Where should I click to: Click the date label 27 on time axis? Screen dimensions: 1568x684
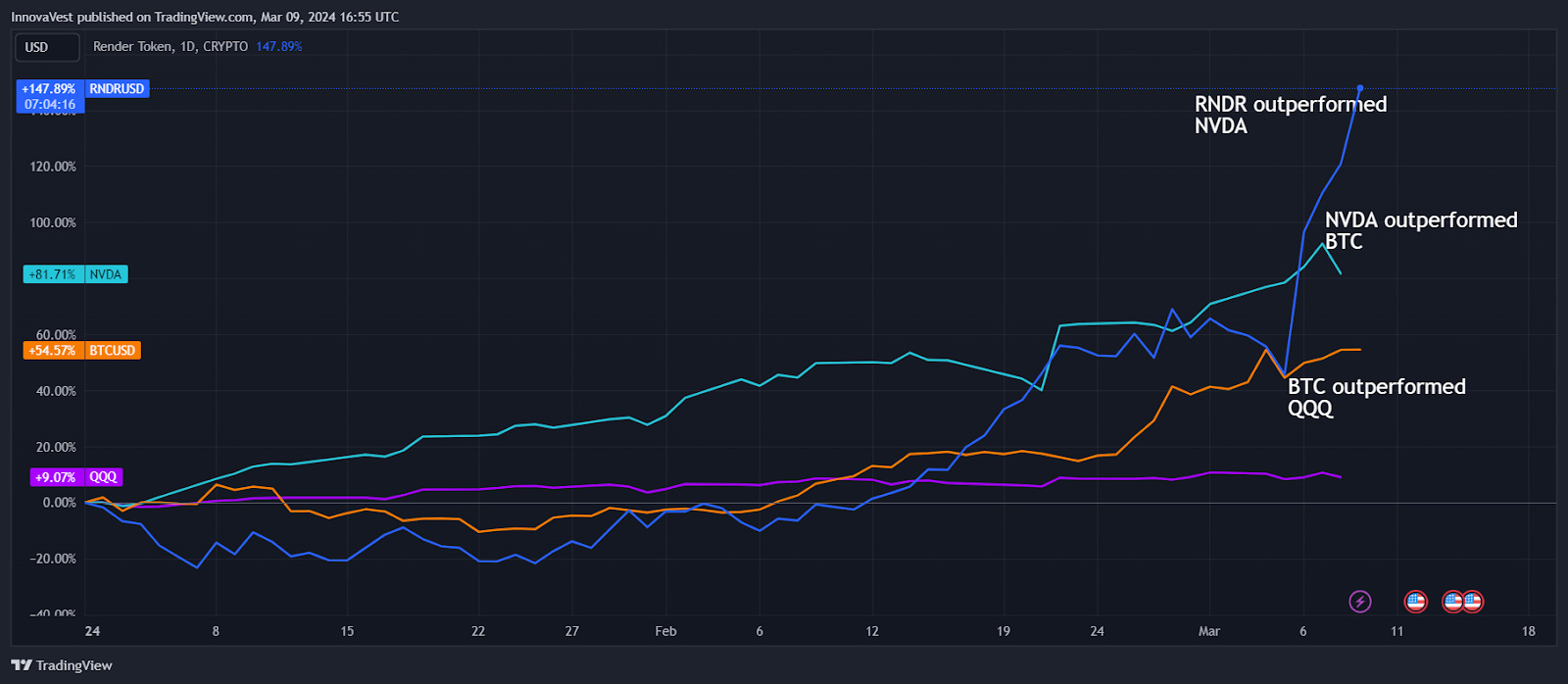pyautogui.click(x=572, y=631)
